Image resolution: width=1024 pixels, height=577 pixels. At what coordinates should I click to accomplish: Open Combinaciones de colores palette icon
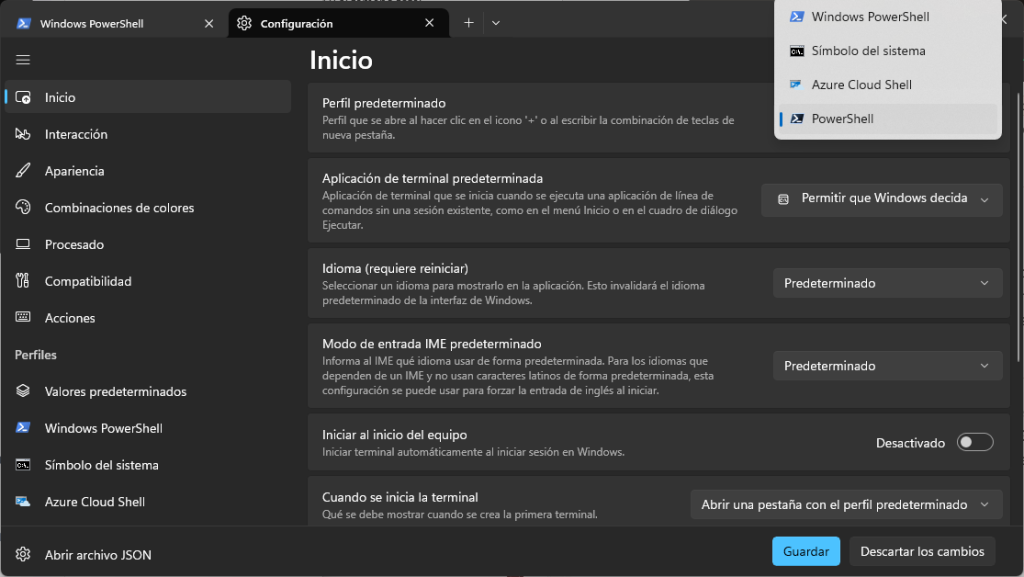pyautogui.click(x=24, y=208)
